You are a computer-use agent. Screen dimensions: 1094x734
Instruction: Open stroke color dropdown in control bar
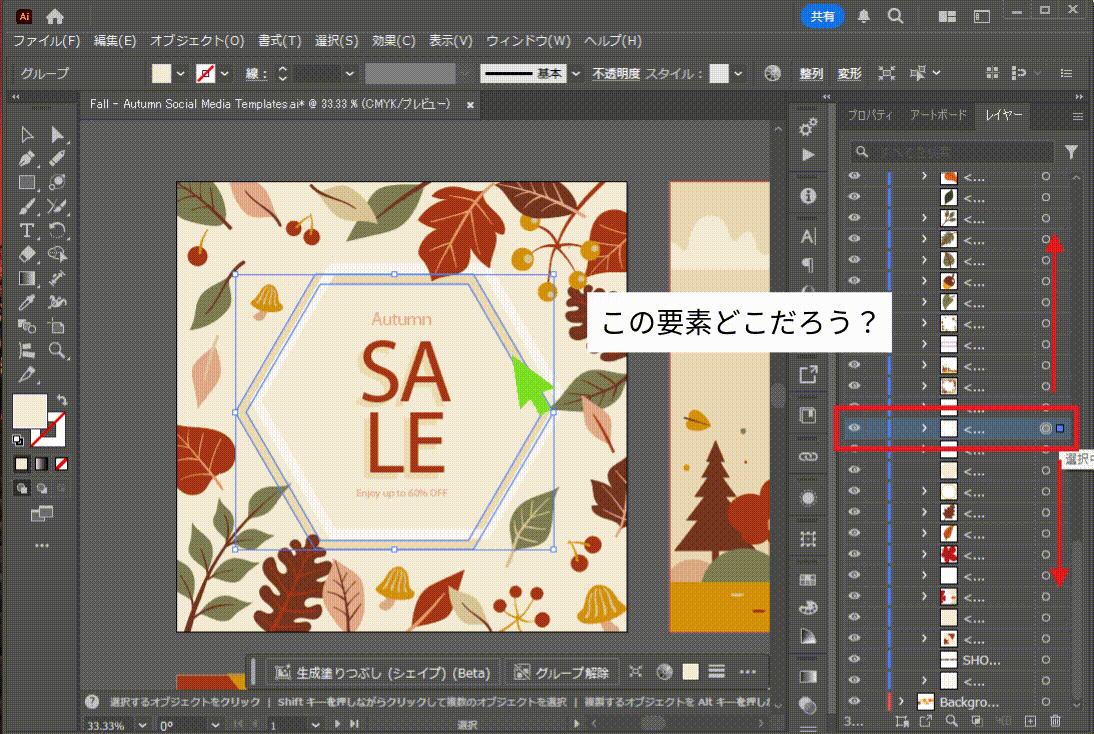point(225,73)
